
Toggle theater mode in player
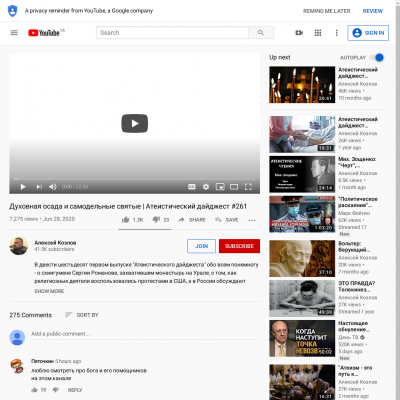[x=234, y=187]
